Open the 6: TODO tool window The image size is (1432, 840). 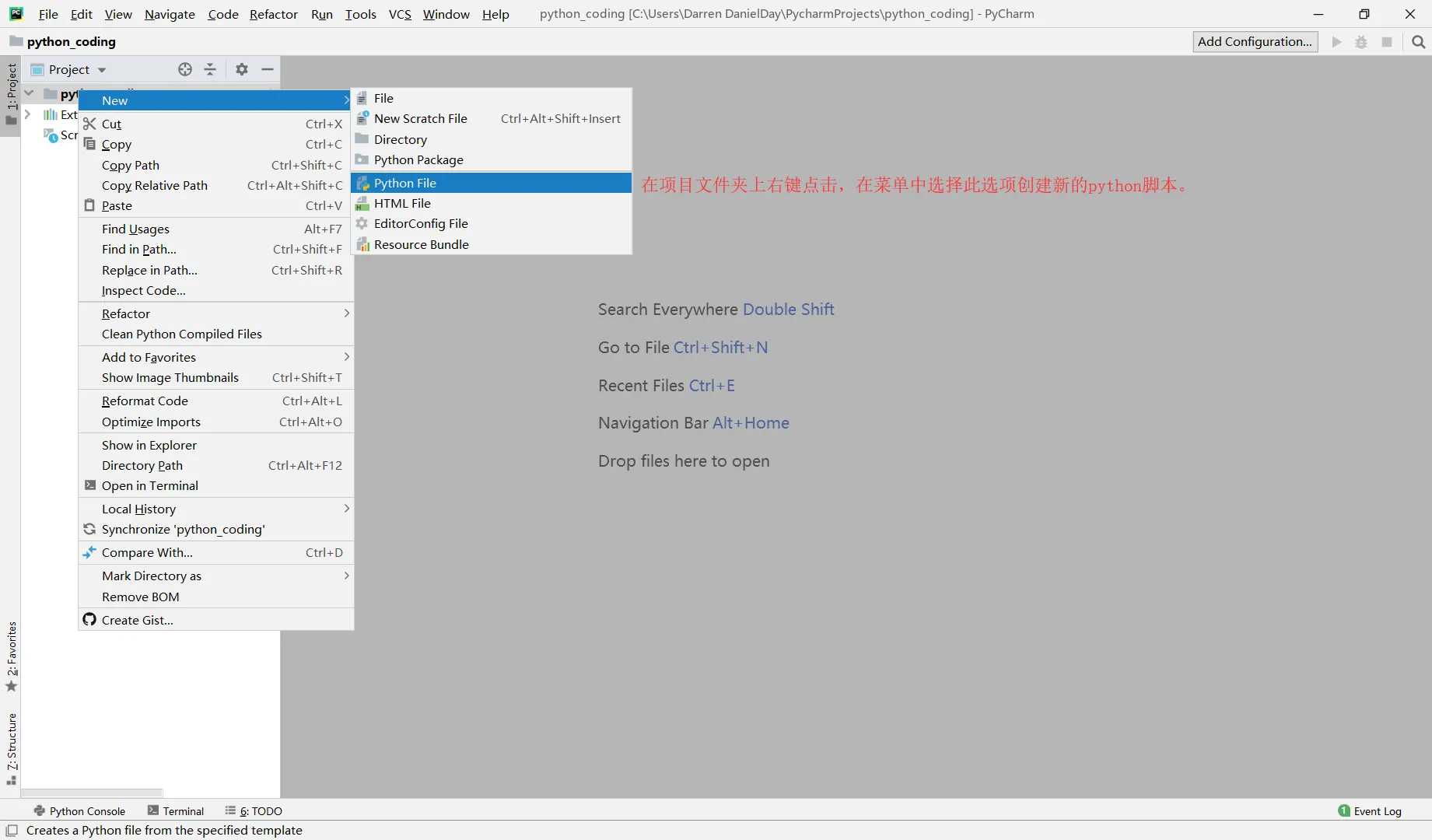254,810
